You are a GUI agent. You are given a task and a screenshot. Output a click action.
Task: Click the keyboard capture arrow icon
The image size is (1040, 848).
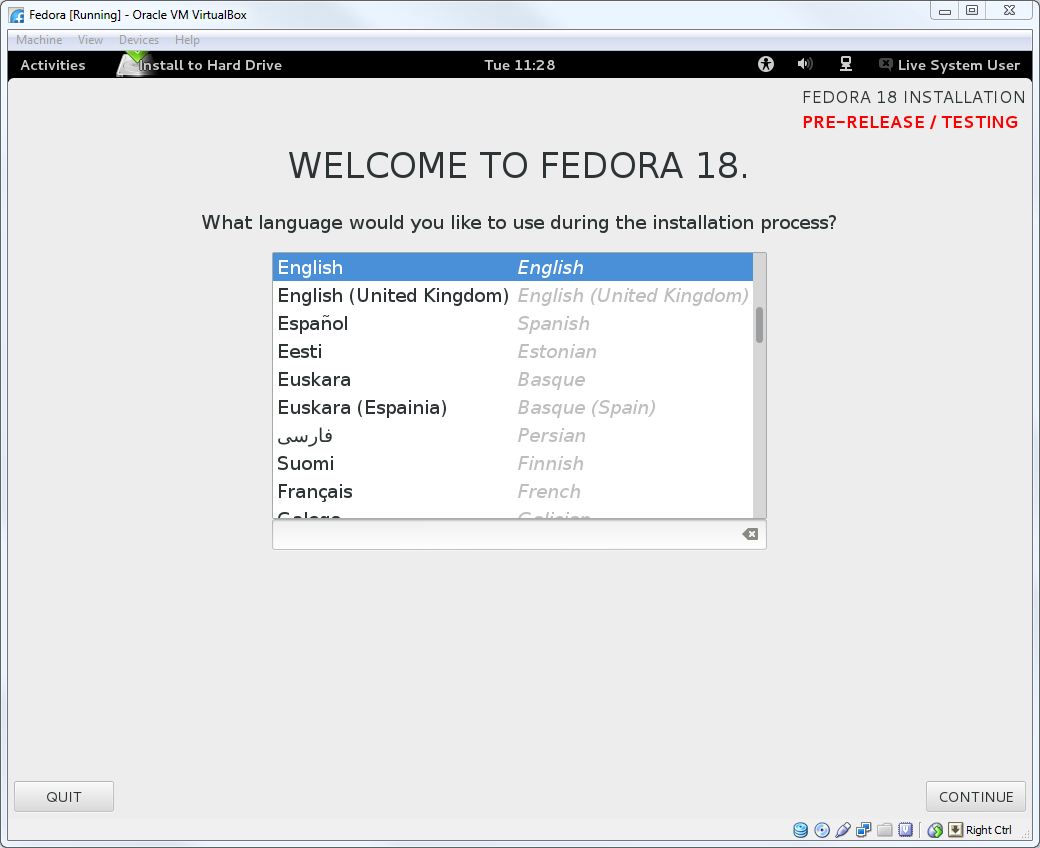coord(955,829)
